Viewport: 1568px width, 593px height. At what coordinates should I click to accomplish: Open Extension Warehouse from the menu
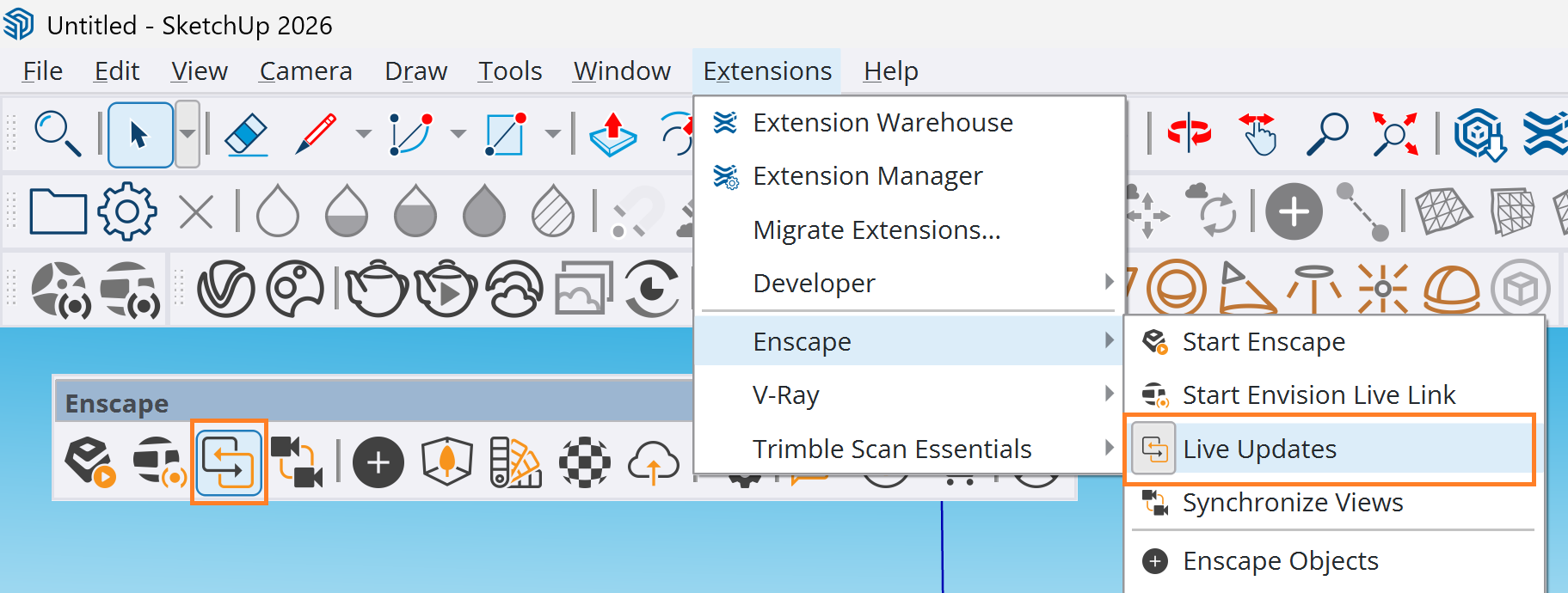(x=910, y=123)
